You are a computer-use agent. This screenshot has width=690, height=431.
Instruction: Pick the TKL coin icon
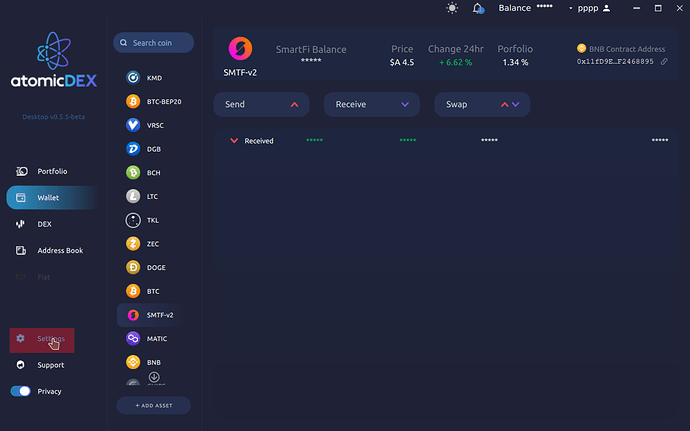133,220
